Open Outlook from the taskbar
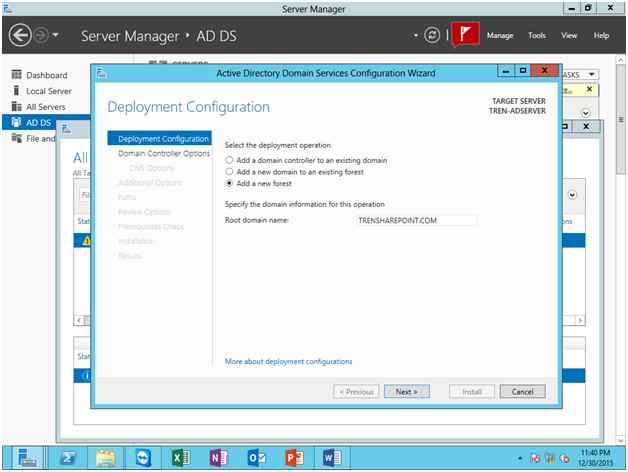This screenshot has height=472, width=628. 256,458
